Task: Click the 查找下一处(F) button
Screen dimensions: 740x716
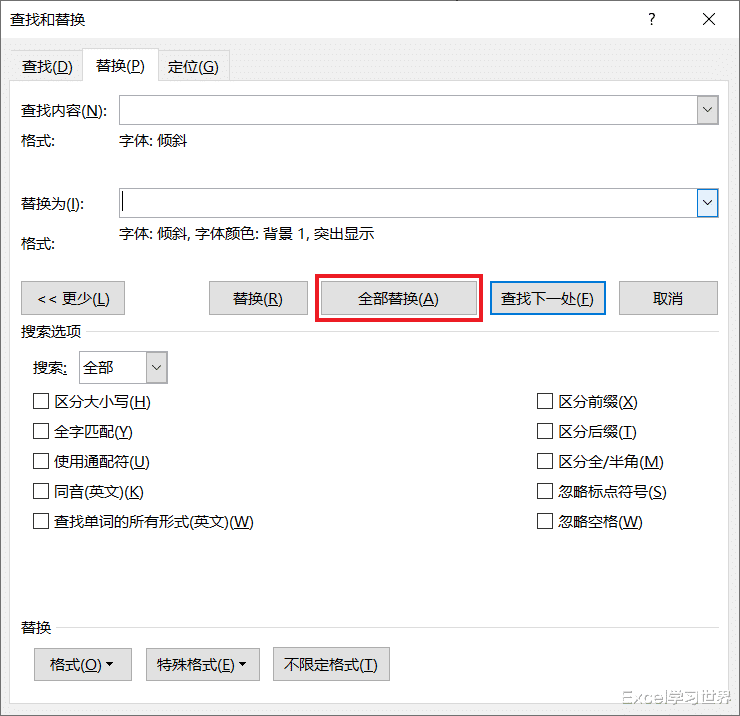Action: (547, 298)
